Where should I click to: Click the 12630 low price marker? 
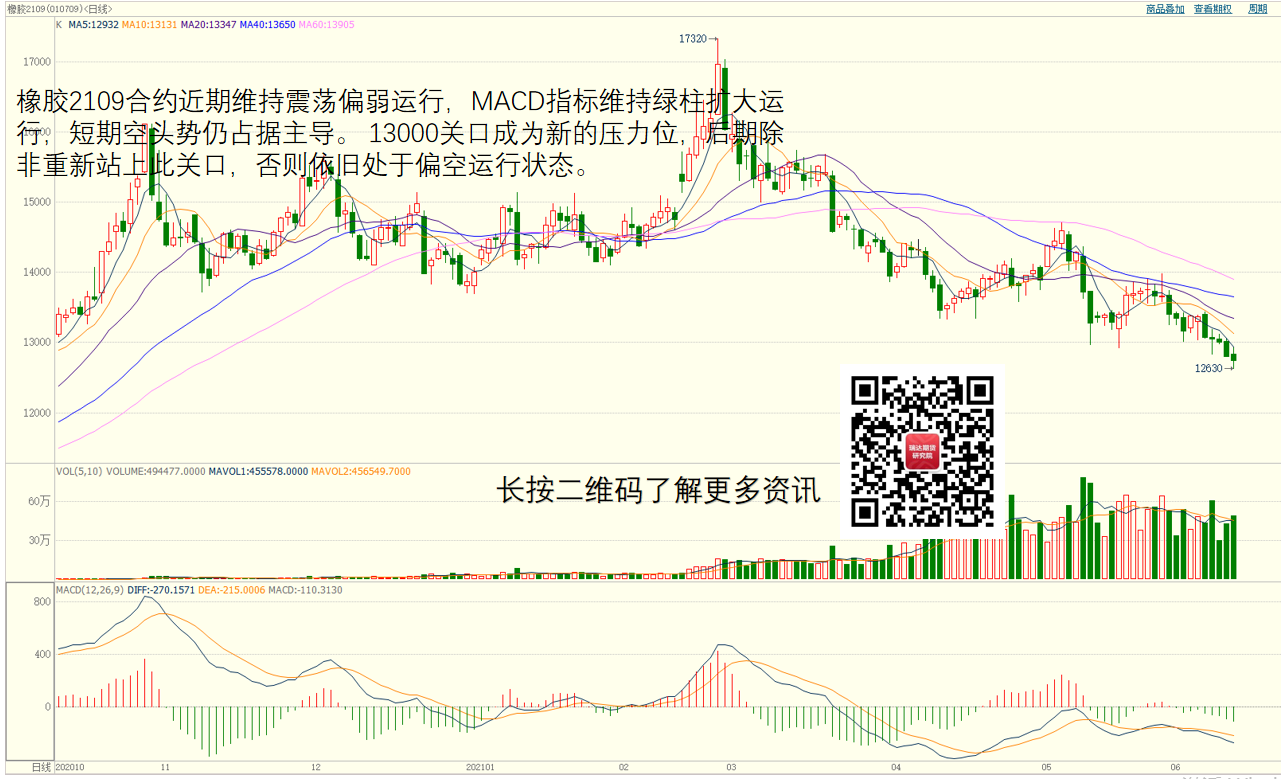pos(1209,368)
